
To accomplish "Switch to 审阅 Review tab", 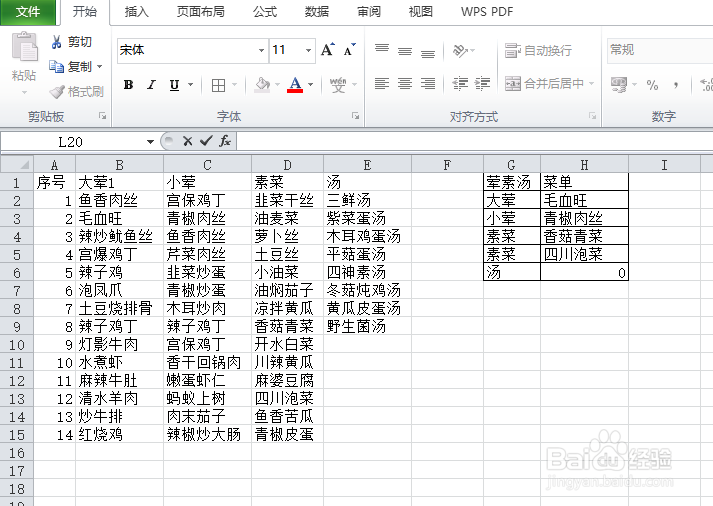I will coord(369,12).
